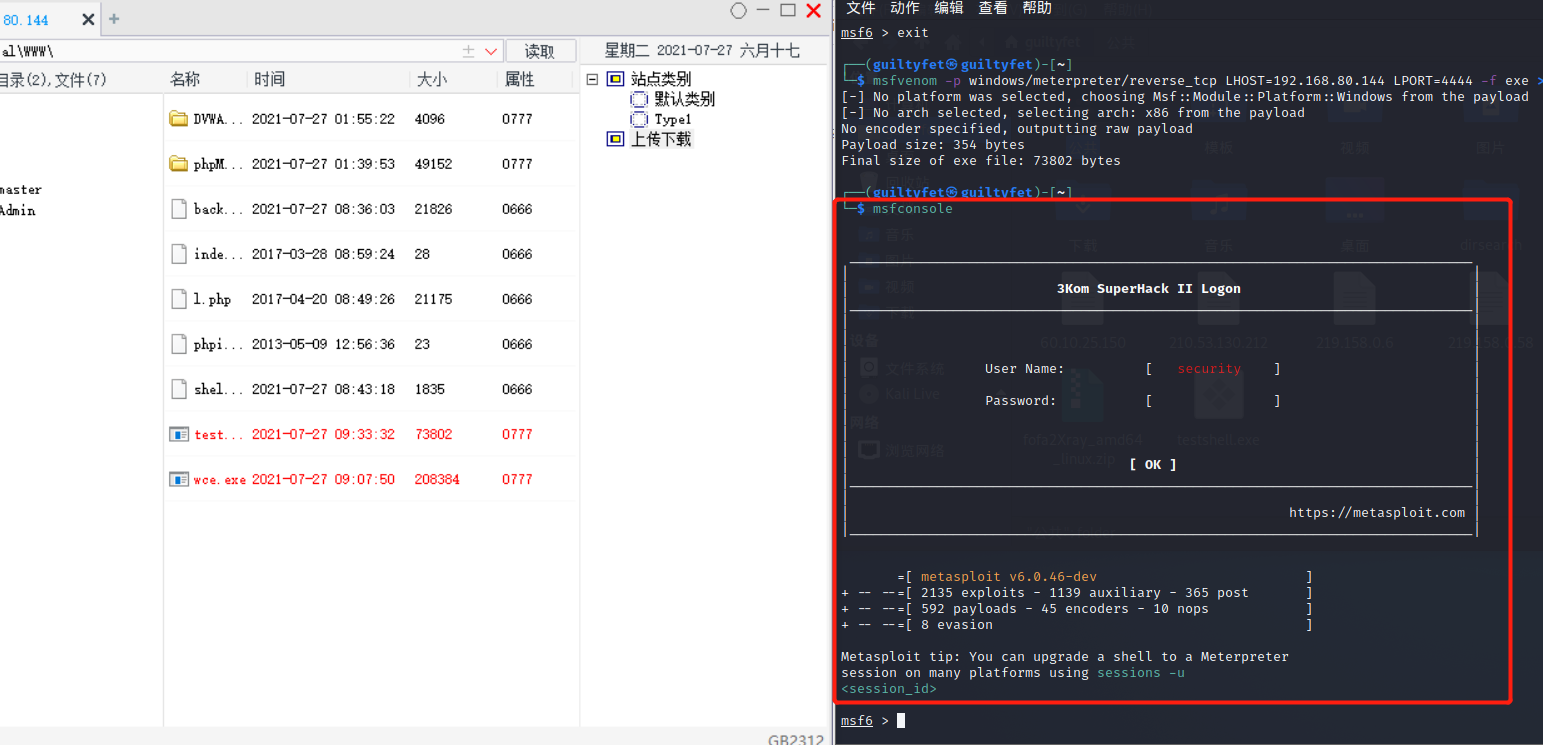Click the phpi... file icon
Screen dimensions: 1543x745
(x=179, y=344)
